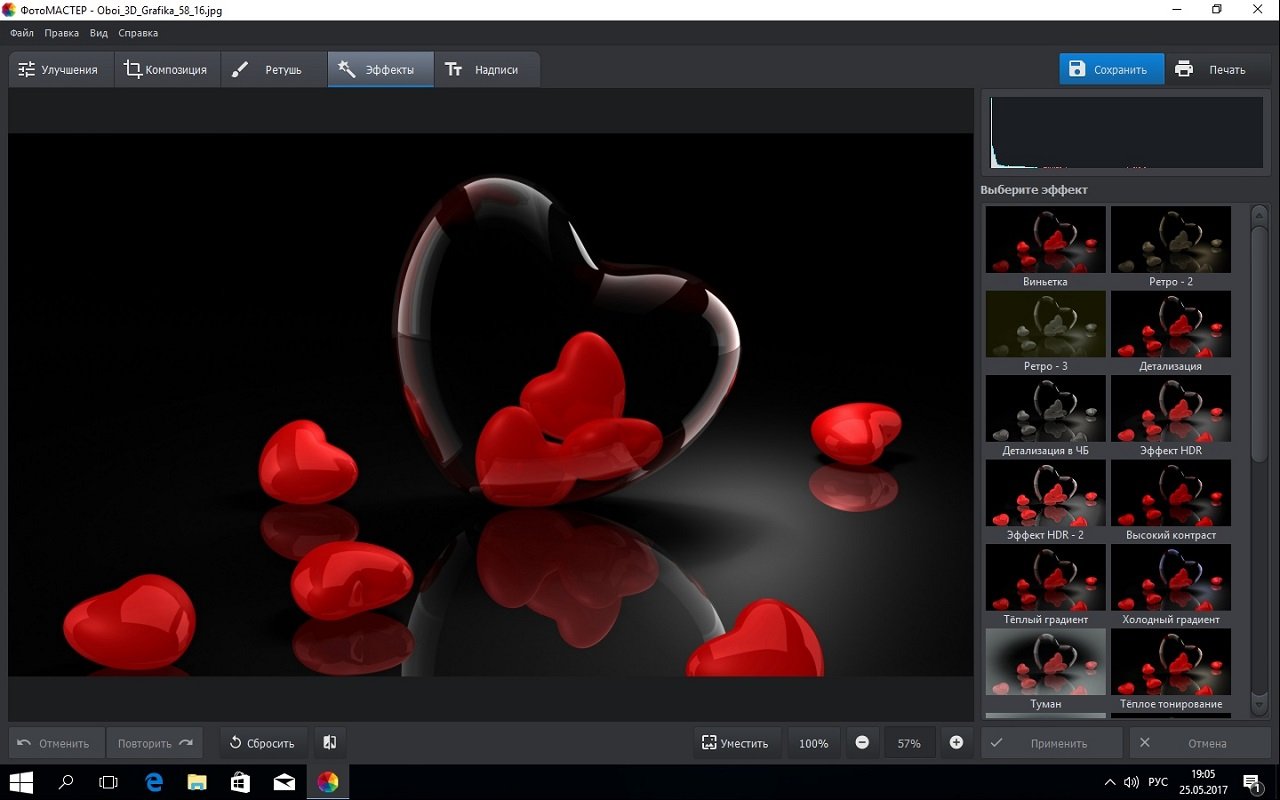
Task: Set zoom to 100%
Action: pos(813,743)
